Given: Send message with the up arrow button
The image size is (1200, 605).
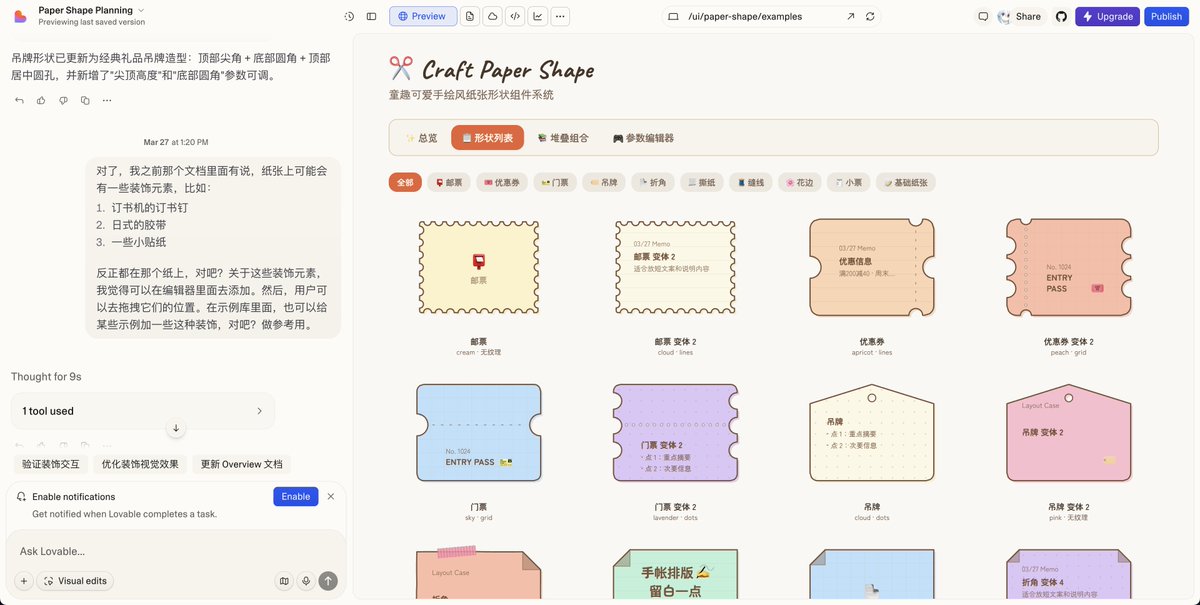Looking at the screenshot, I should 328,581.
